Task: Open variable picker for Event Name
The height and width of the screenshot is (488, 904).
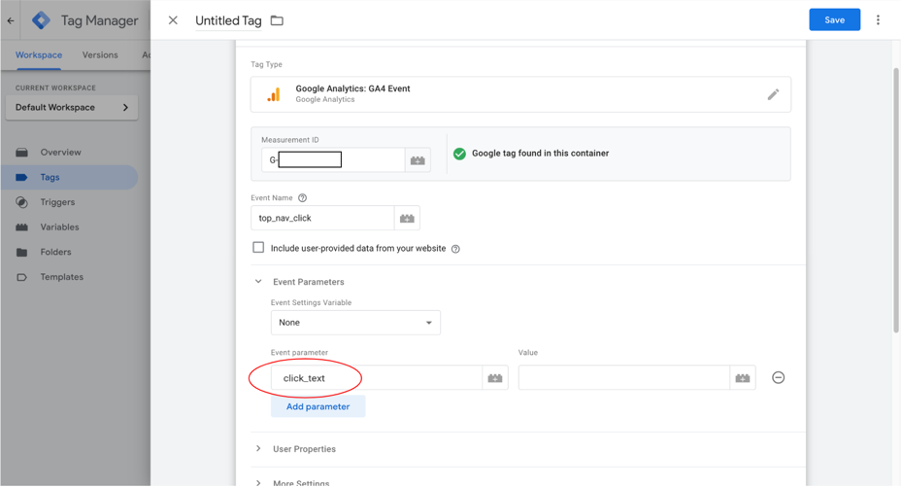Action: click(x=407, y=218)
